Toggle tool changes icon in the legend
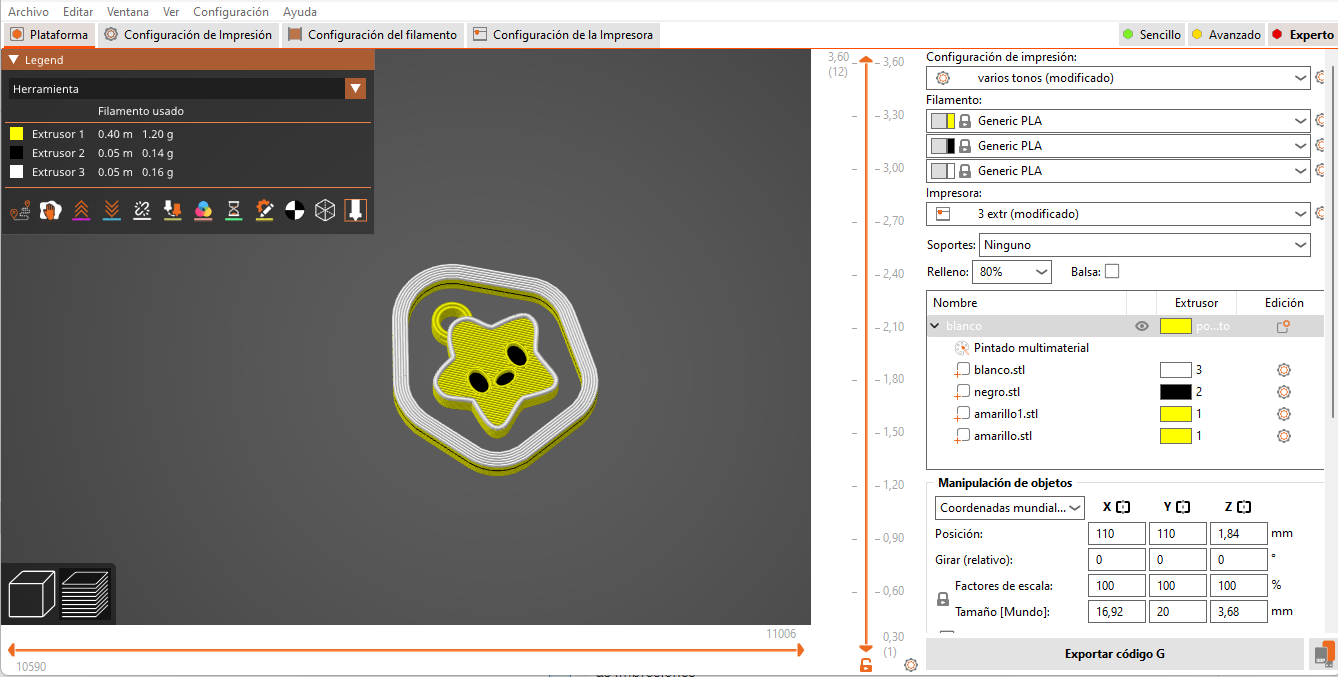The image size is (1338, 677). point(172,210)
